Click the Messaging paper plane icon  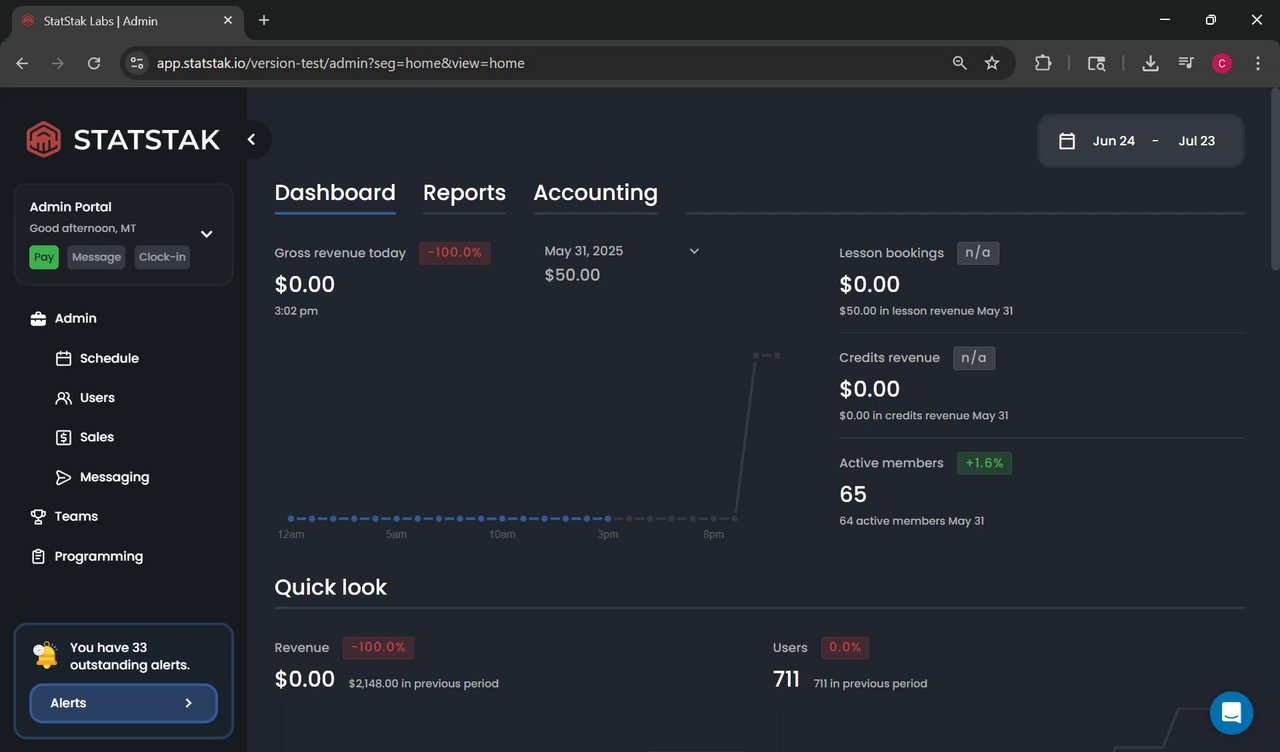(63, 477)
